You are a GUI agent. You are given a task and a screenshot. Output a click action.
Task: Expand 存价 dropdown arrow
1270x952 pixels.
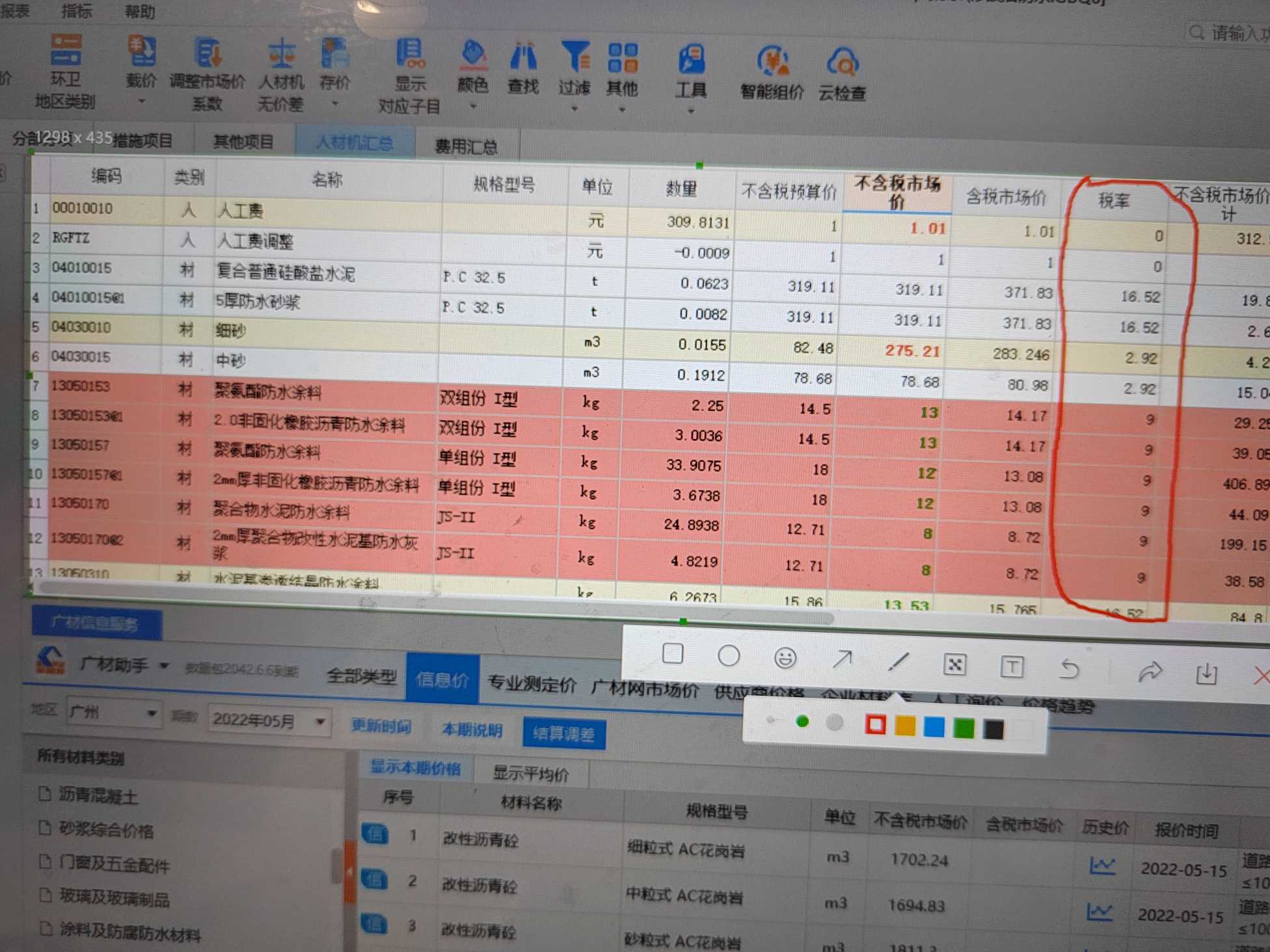pyautogui.click(x=334, y=103)
